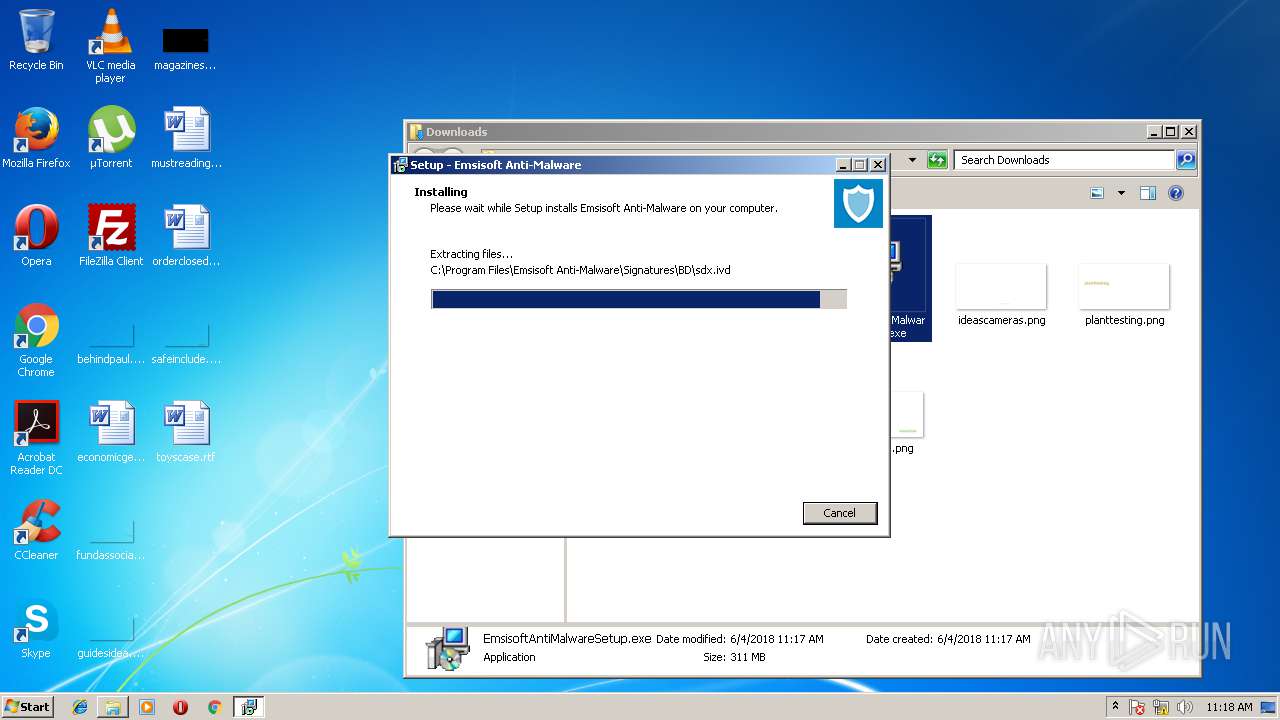
Task: Select the safeinclude desktop file
Action: 186,341
